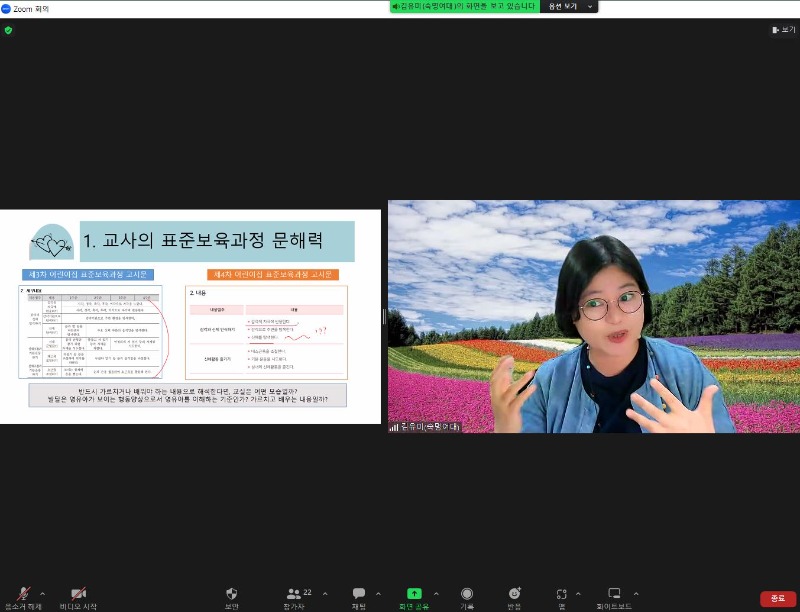Screen dimensions: 800x612
Task: Unmute the microphone
Action: (22, 594)
